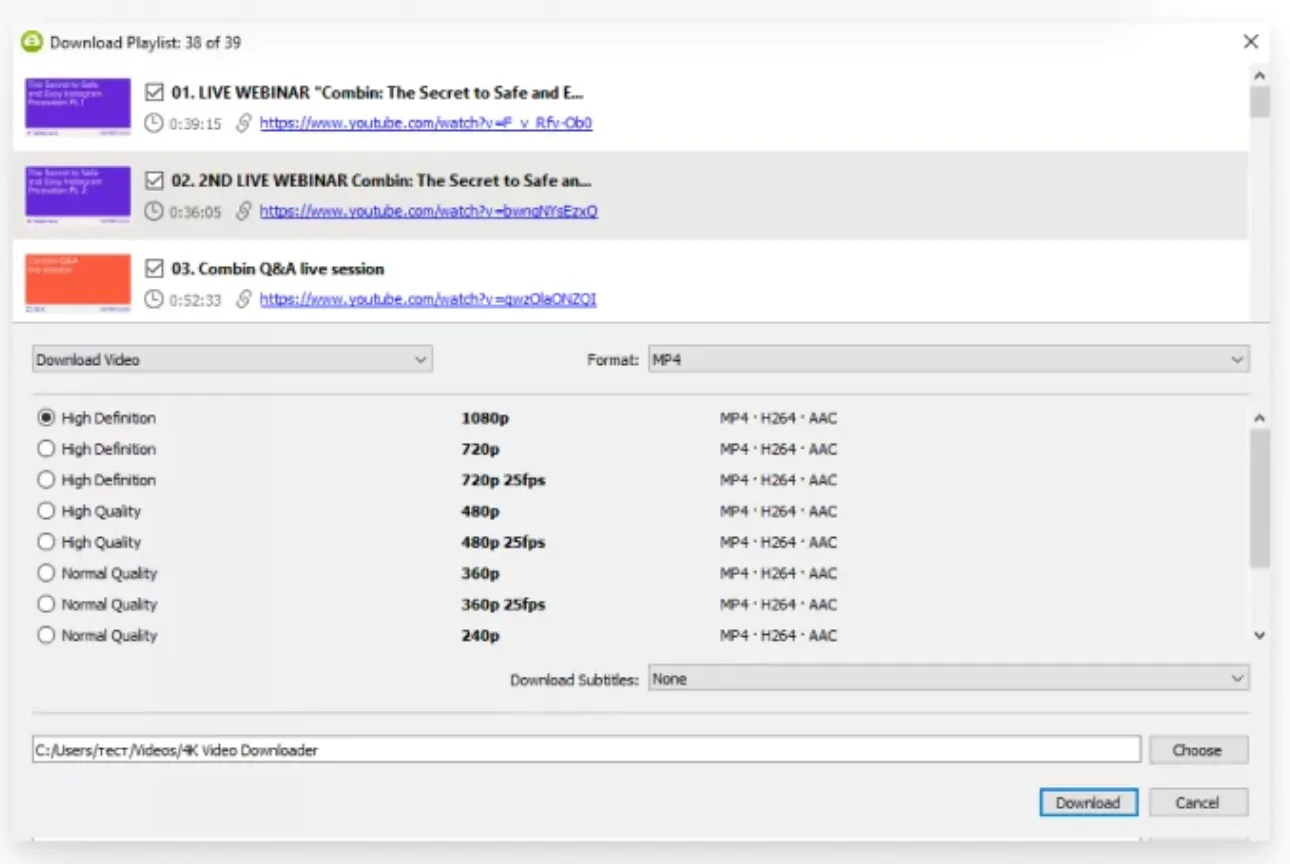Choose the 240p Normal Quality radio button
This screenshot has height=864, width=1290.
(46, 635)
